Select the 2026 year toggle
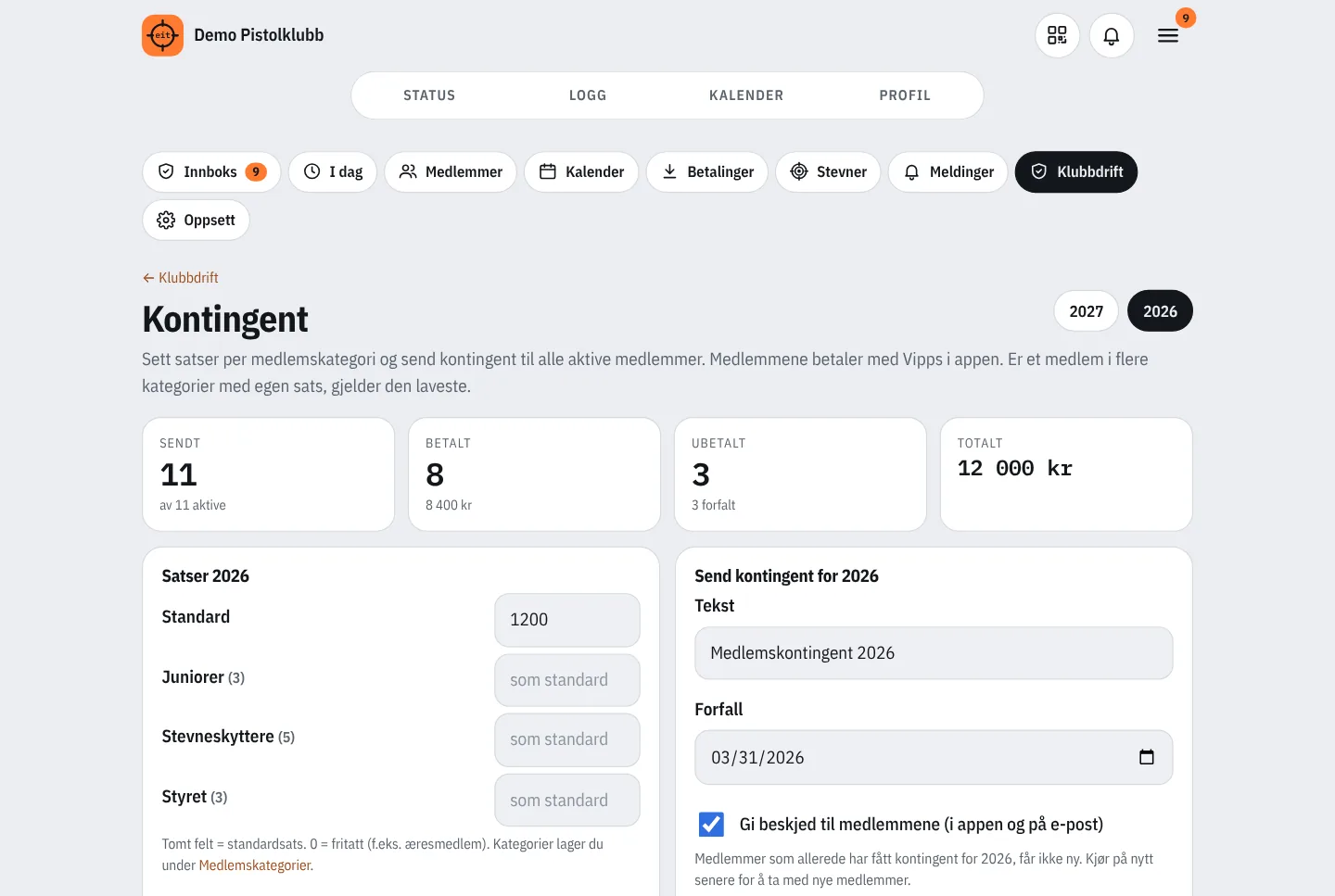1335x896 pixels. [1160, 311]
